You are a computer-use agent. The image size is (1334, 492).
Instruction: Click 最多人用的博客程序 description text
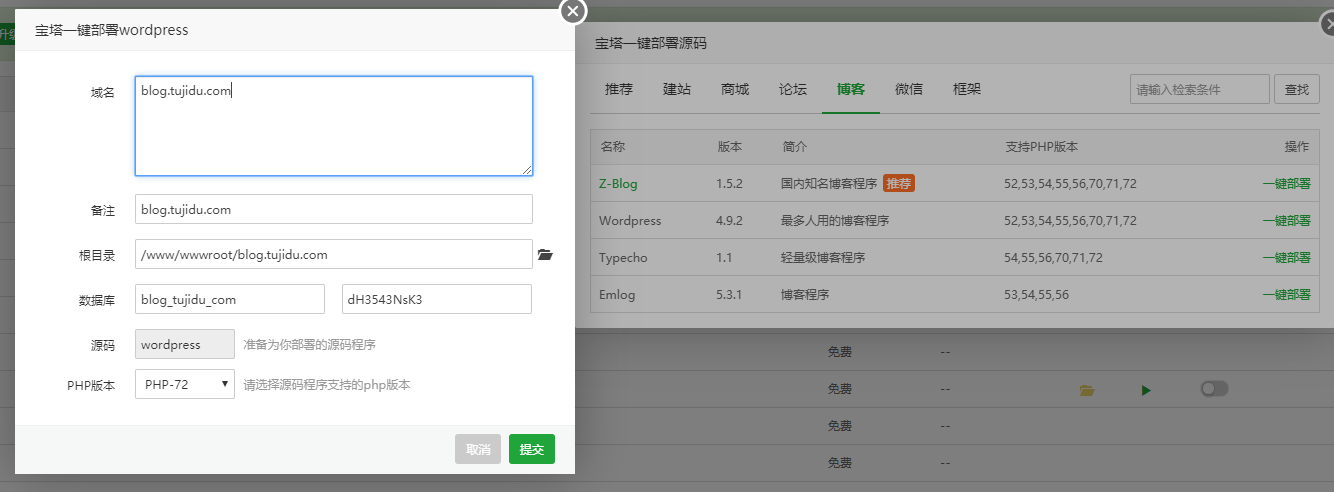(835, 221)
